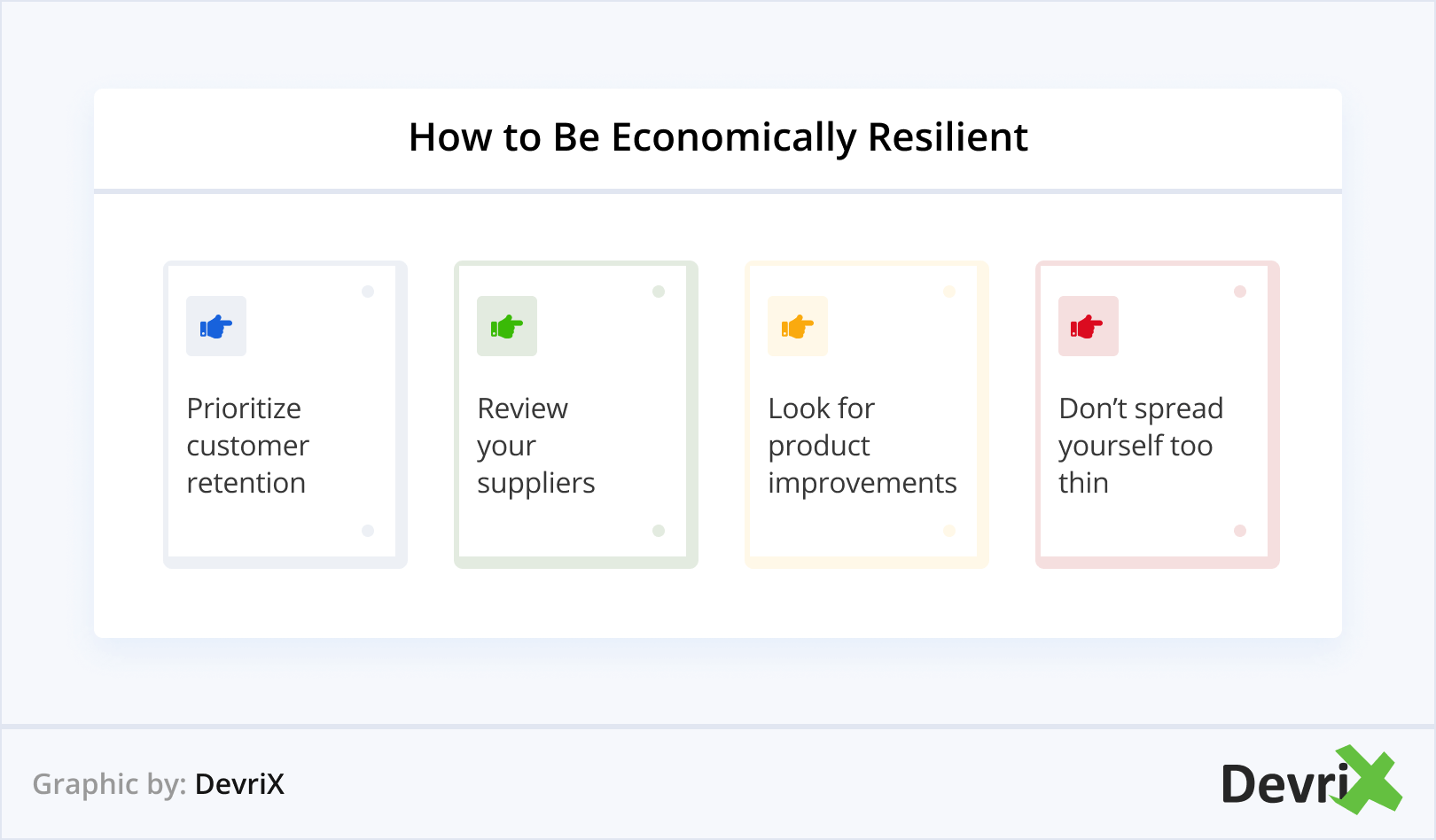Select the "Look for product improvements" text

862,446
